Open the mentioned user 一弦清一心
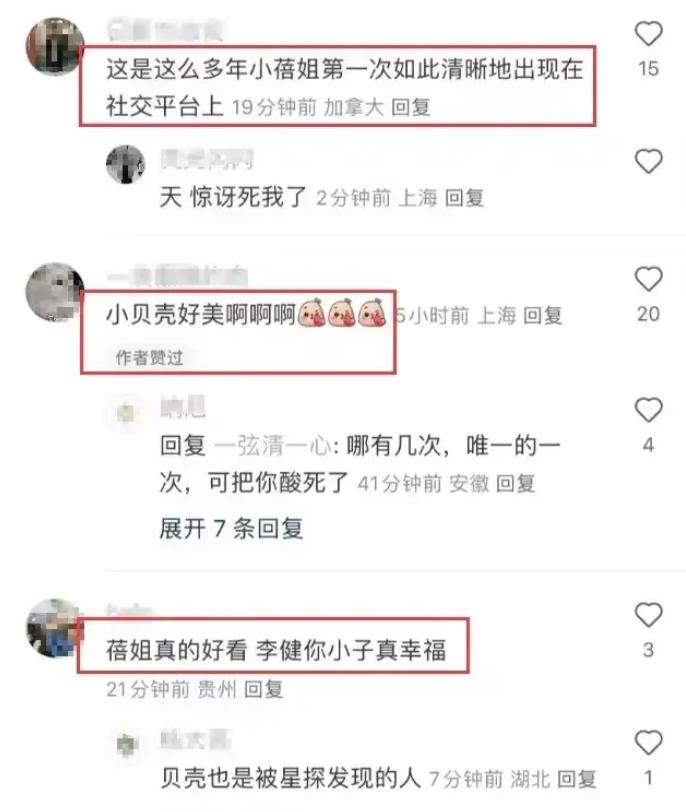Image resolution: width=686 pixels, height=812 pixels. 272,445
